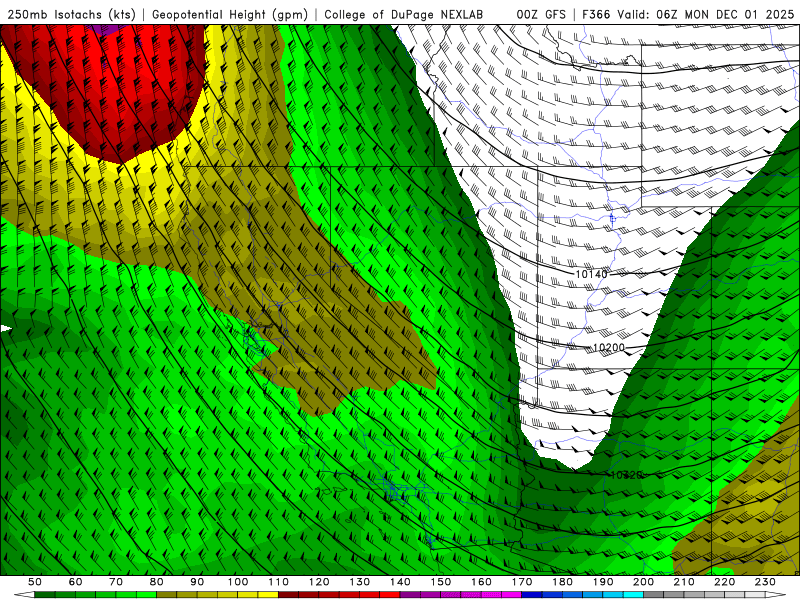Click the 110 value on the color scale
800x600 pixels.
279,582
